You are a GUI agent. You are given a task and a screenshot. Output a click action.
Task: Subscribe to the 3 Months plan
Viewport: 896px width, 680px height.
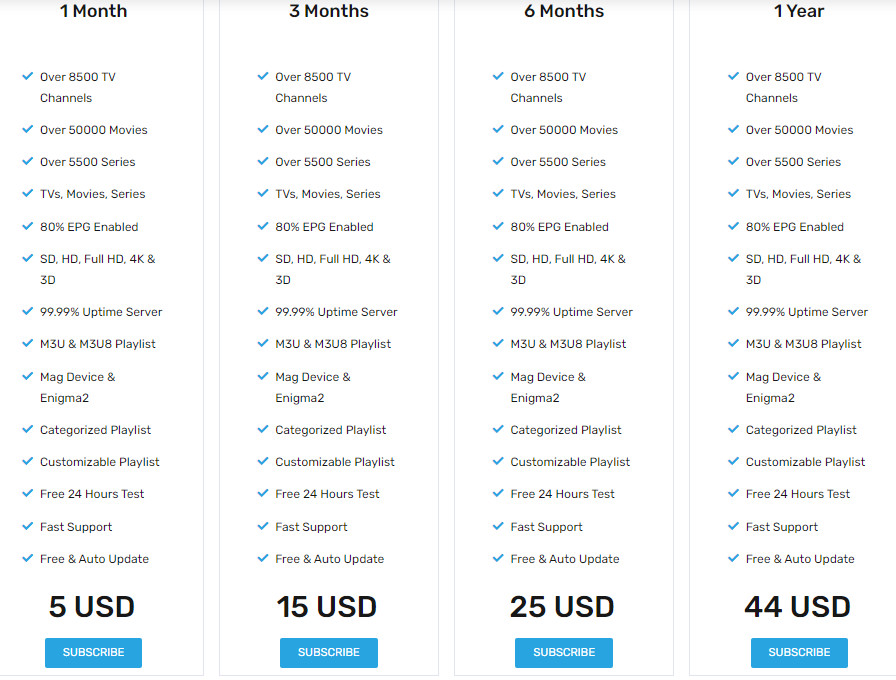(329, 653)
